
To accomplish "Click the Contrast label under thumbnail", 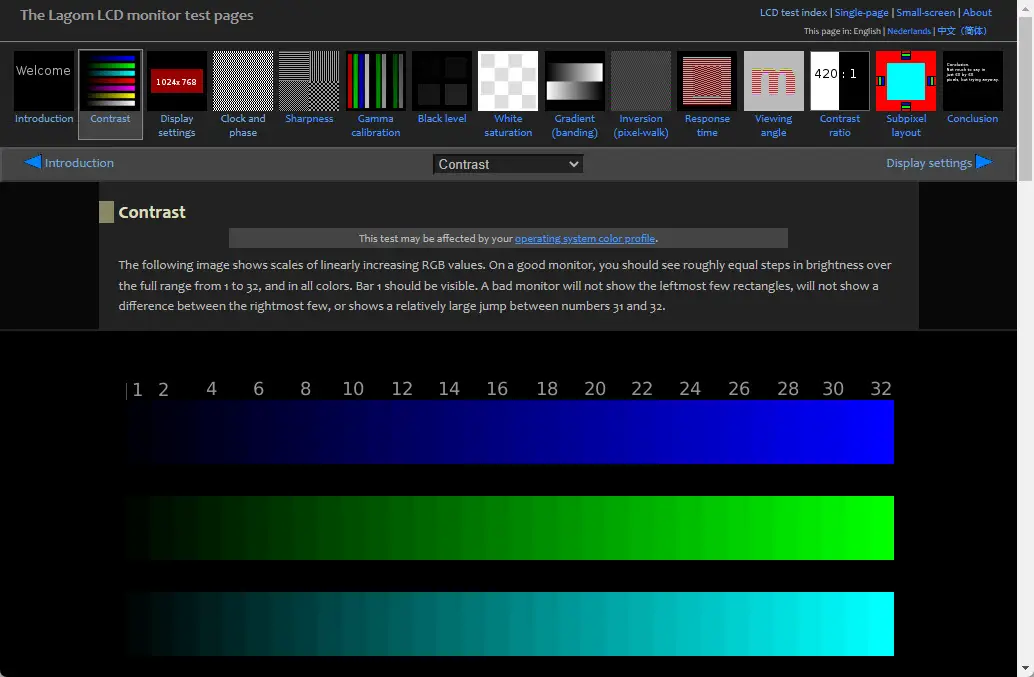I will (110, 119).
